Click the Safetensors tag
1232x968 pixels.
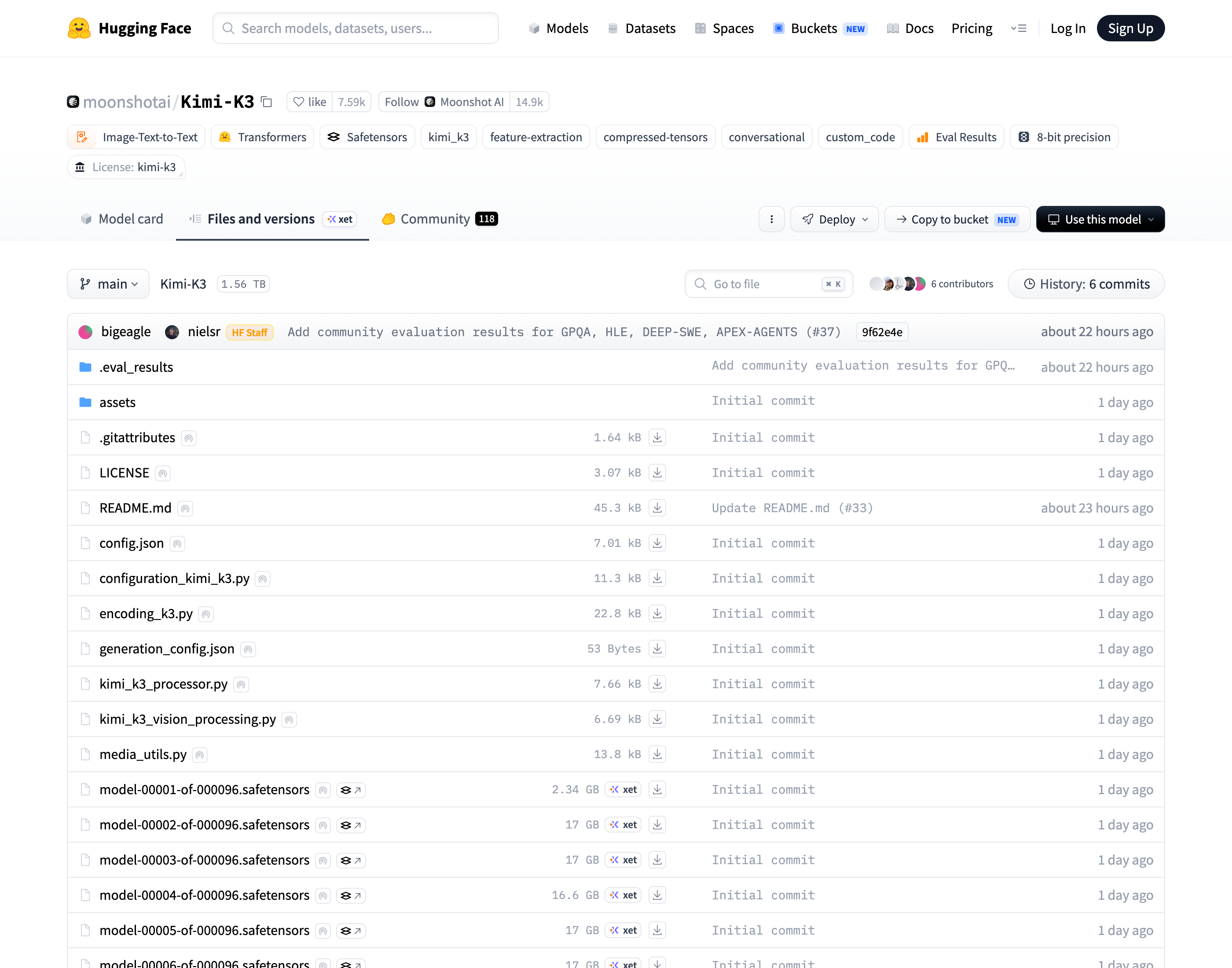367,137
